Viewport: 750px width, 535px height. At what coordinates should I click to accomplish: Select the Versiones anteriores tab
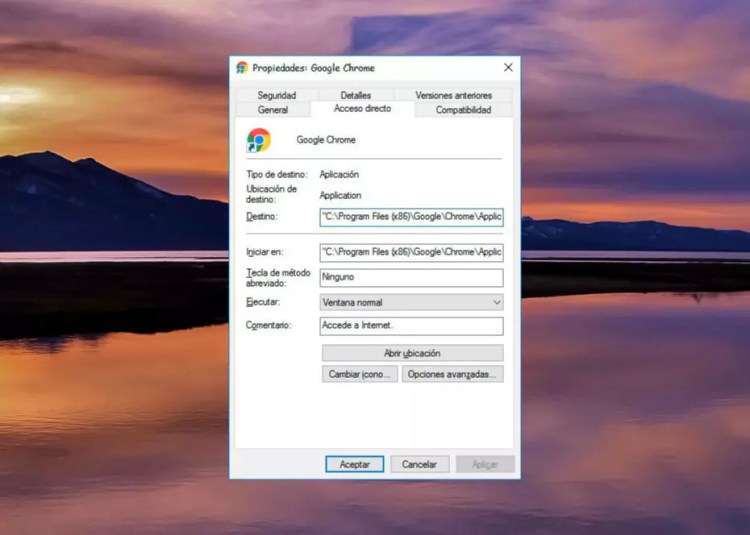click(453, 95)
